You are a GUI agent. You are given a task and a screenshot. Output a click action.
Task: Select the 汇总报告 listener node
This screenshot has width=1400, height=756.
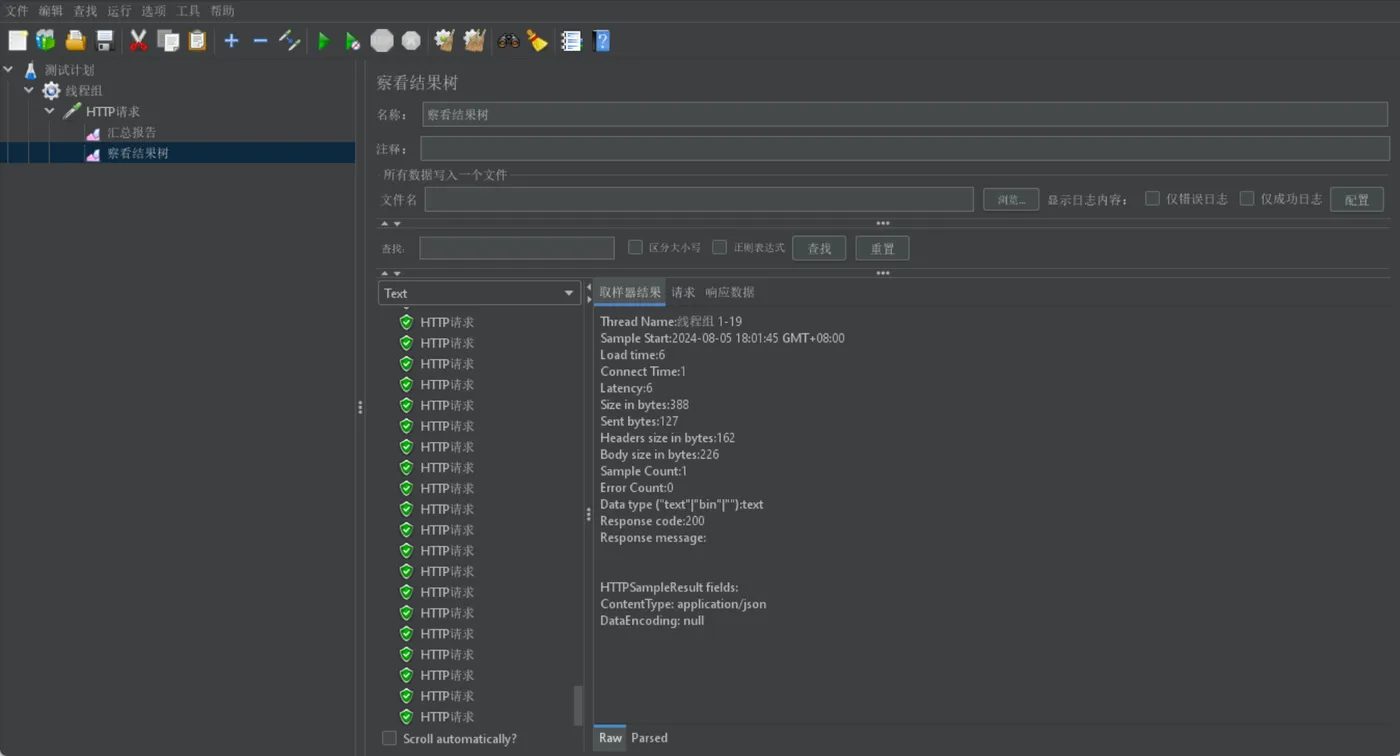(131, 132)
